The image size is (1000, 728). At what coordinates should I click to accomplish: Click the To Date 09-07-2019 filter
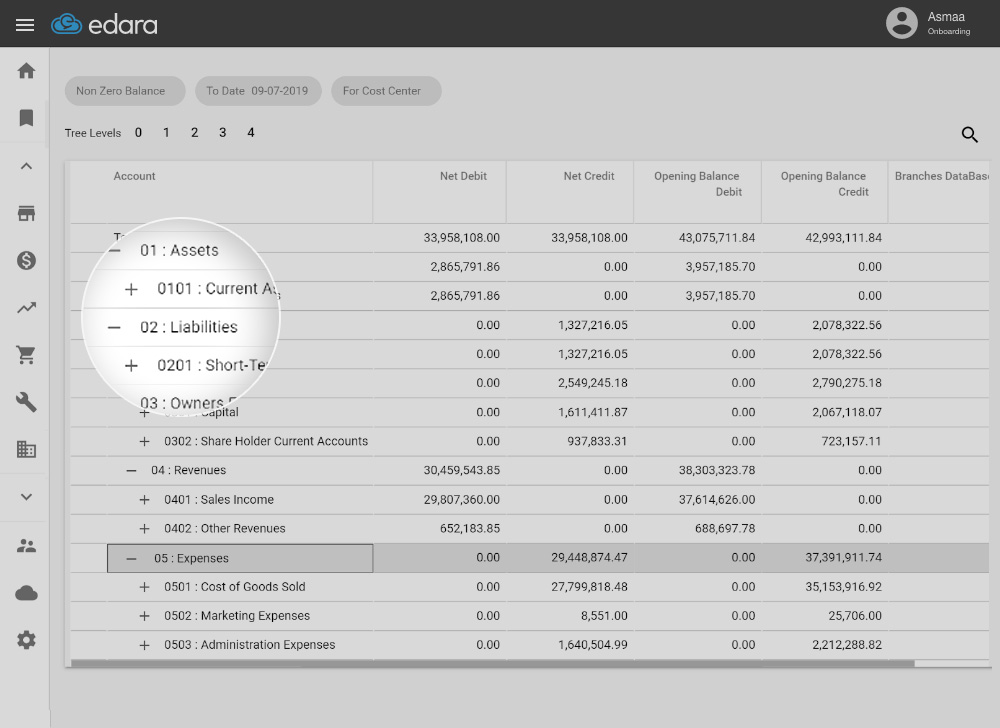click(258, 91)
